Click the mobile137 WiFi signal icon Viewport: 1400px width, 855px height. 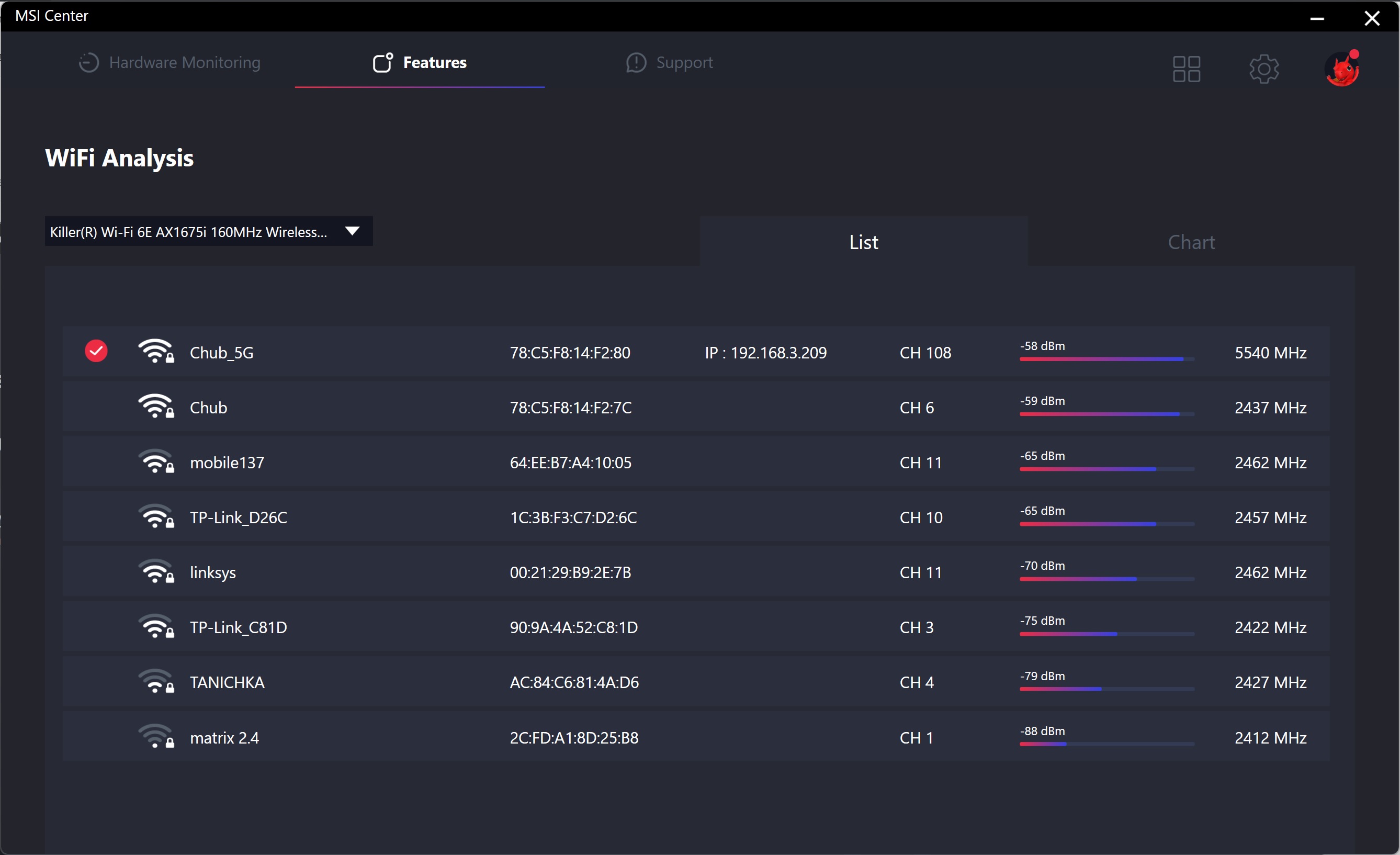coord(155,462)
